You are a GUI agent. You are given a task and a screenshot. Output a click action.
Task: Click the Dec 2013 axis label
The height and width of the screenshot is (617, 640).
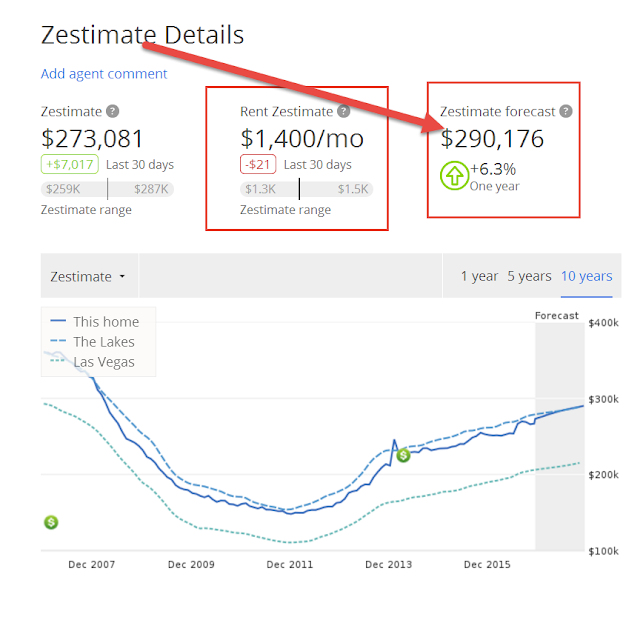click(389, 564)
